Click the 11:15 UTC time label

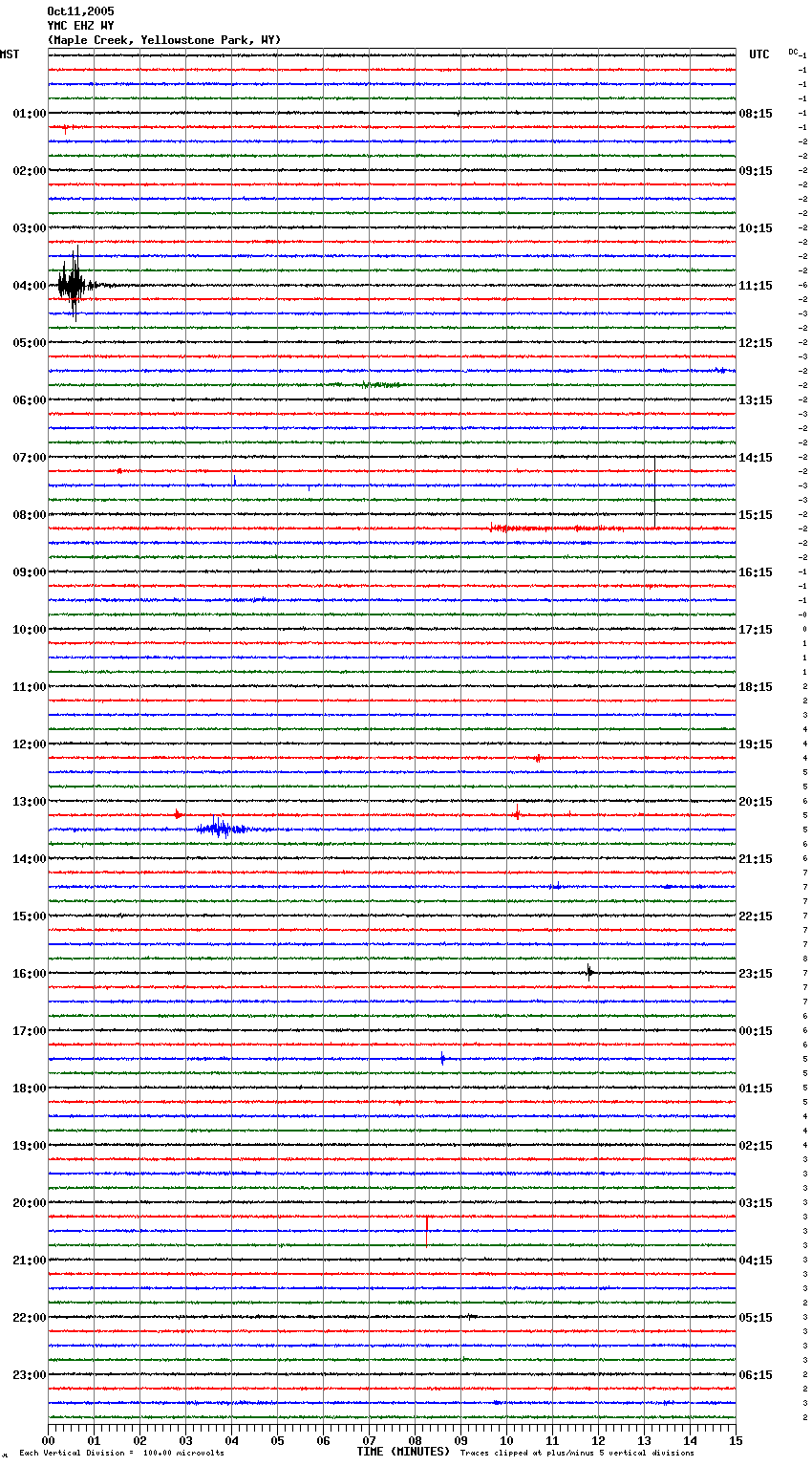point(756,286)
